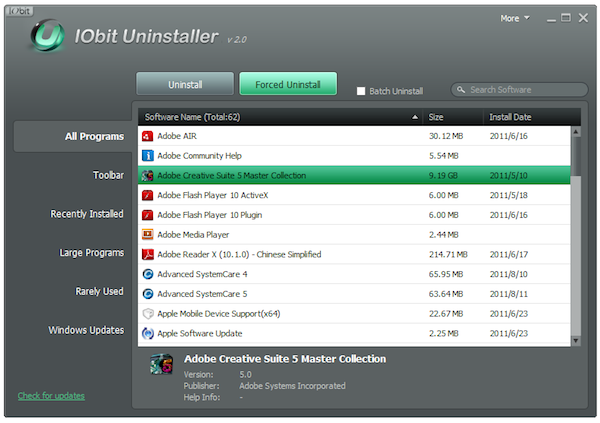Enable the Batch Uninstall checkbox

(x=360, y=91)
